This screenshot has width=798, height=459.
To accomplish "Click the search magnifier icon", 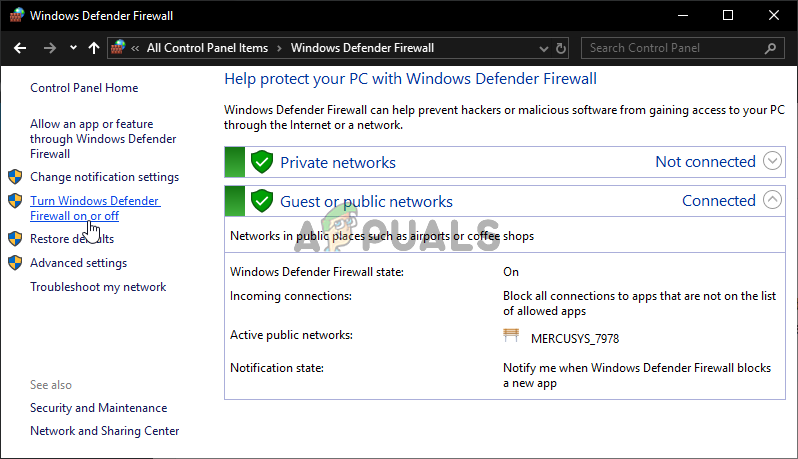I will [x=772, y=48].
